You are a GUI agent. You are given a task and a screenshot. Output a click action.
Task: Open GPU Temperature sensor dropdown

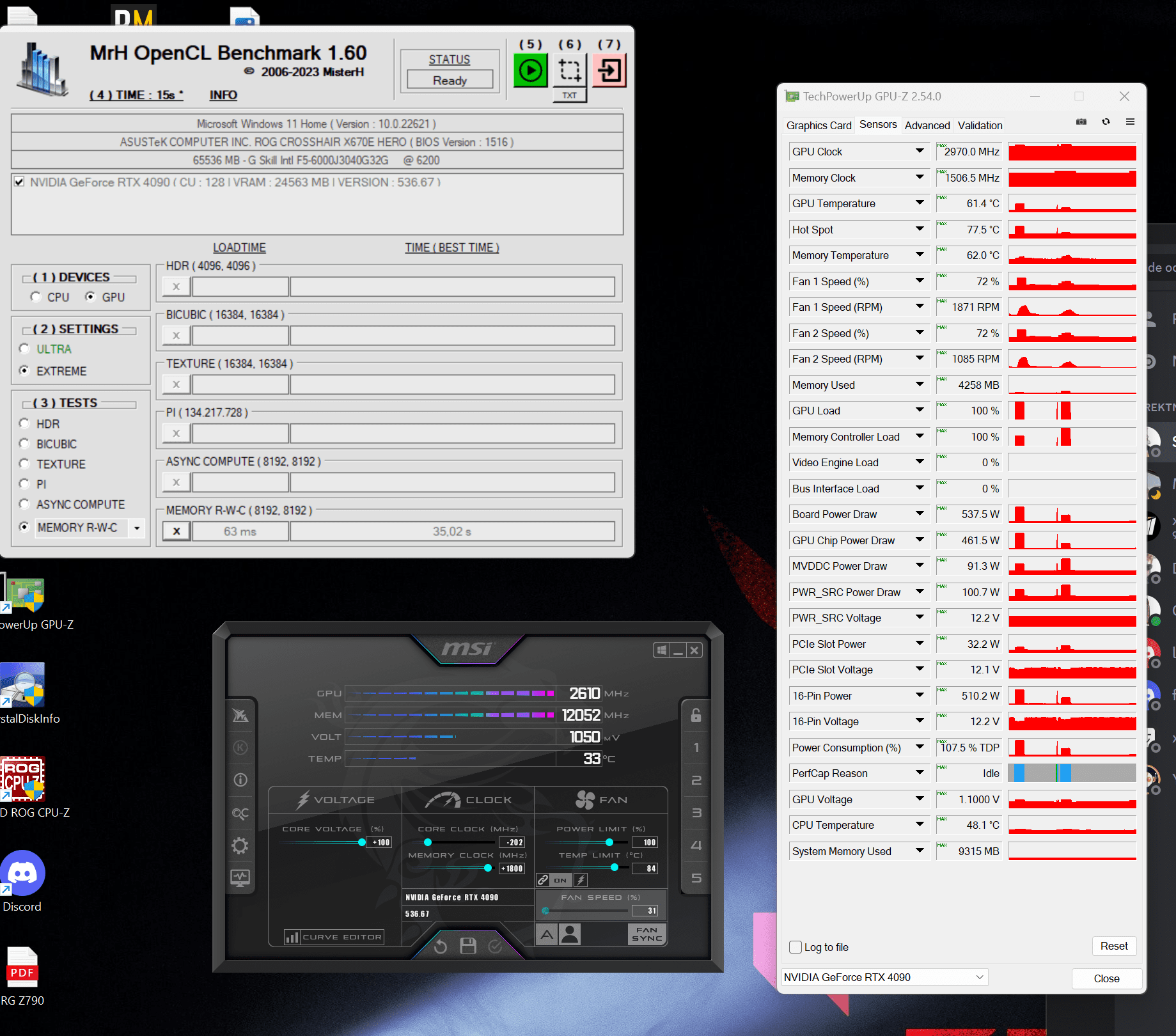coord(920,203)
